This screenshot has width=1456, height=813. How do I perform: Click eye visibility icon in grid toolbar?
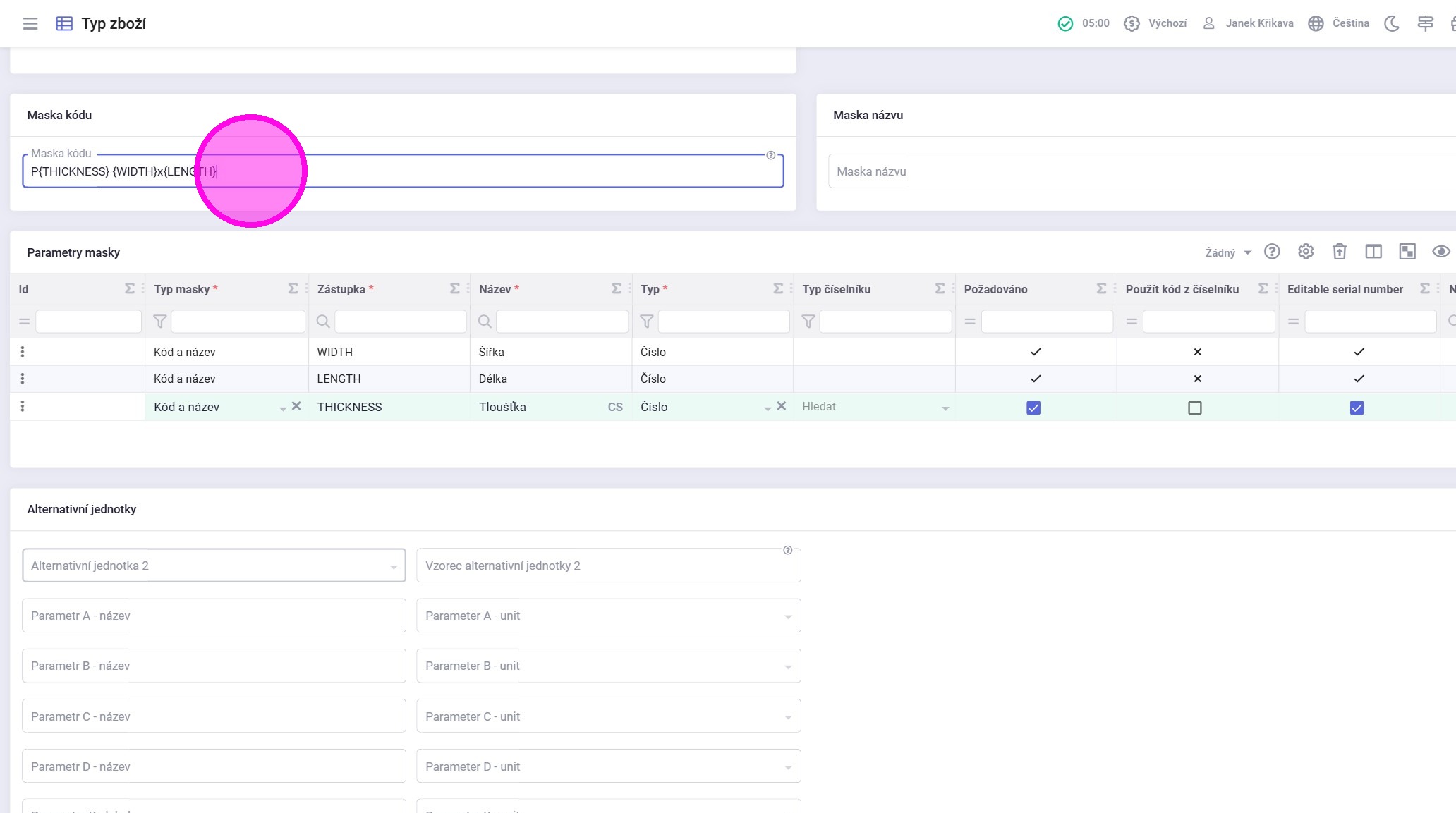(x=1440, y=252)
